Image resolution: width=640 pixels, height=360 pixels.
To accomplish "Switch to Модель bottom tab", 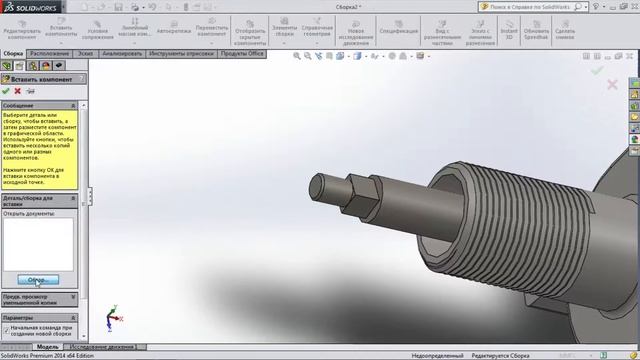I will pos(48,347).
